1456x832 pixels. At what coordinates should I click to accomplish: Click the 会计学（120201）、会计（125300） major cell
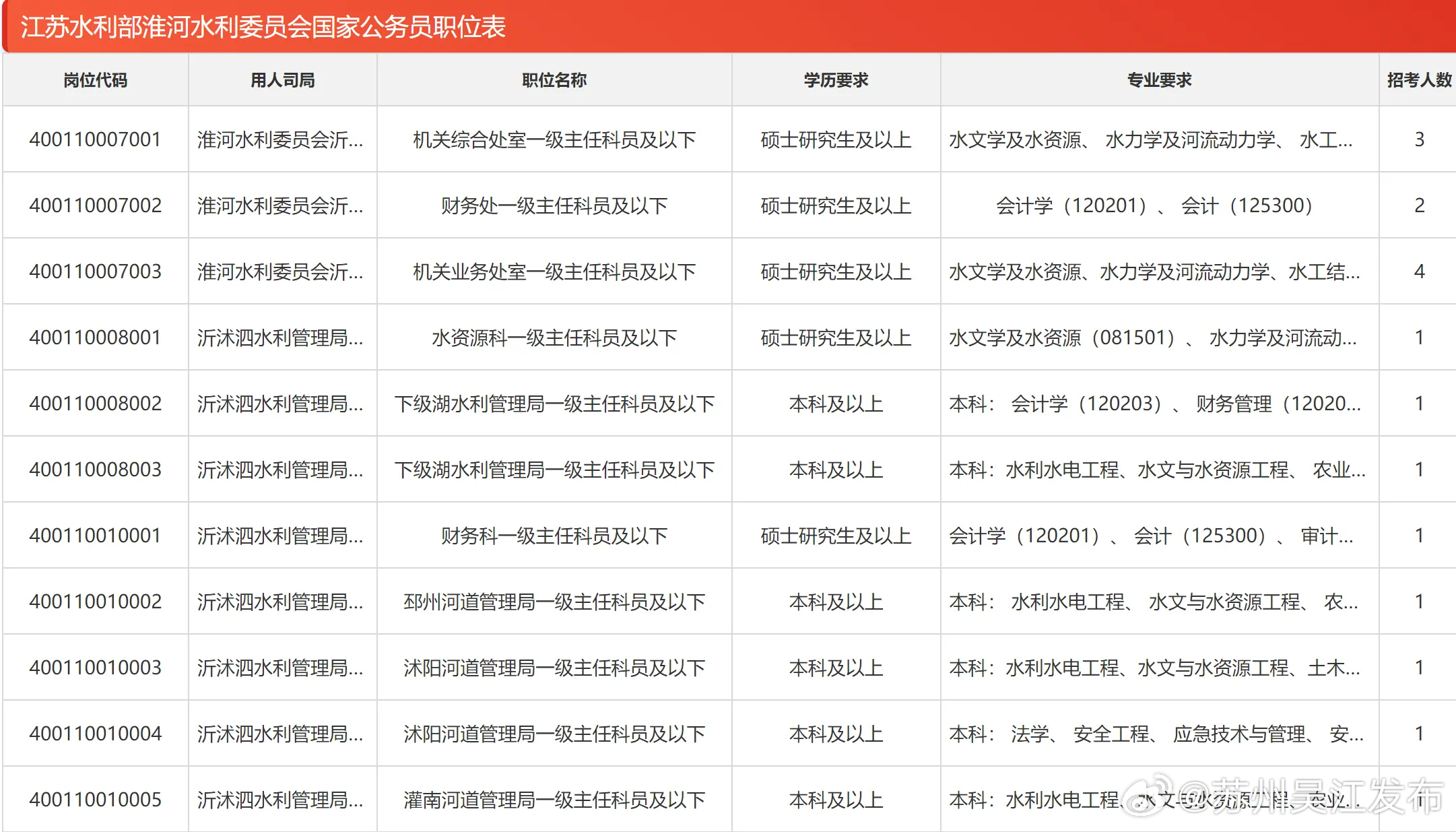[1159, 205]
